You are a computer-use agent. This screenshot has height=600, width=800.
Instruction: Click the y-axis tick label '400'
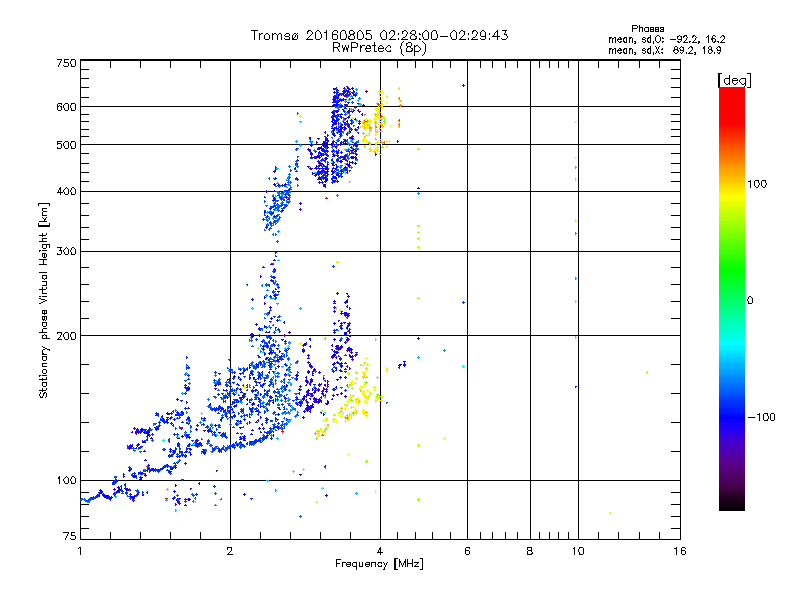[x=66, y=191]
